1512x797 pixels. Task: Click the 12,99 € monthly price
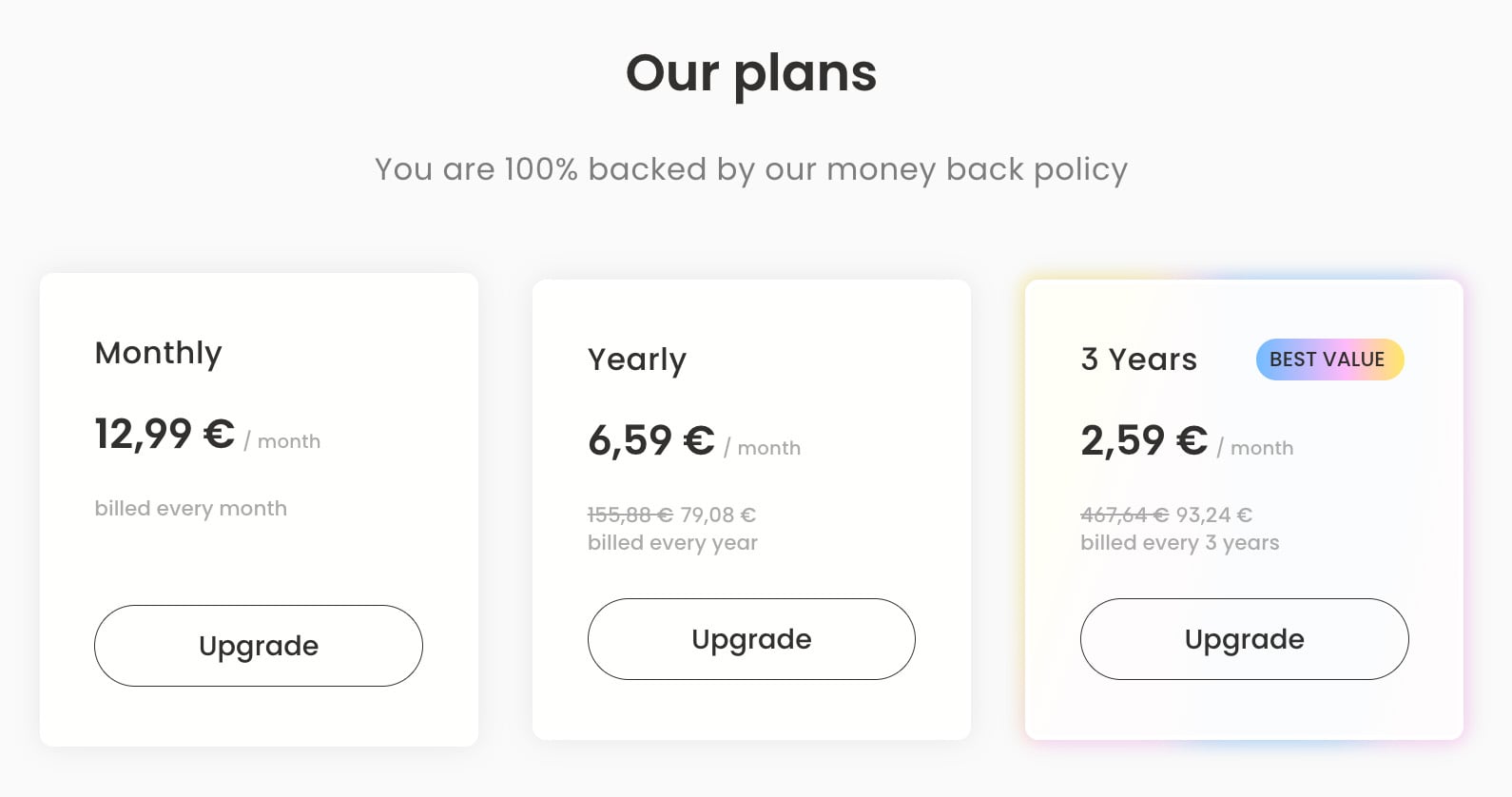[164, 434]
